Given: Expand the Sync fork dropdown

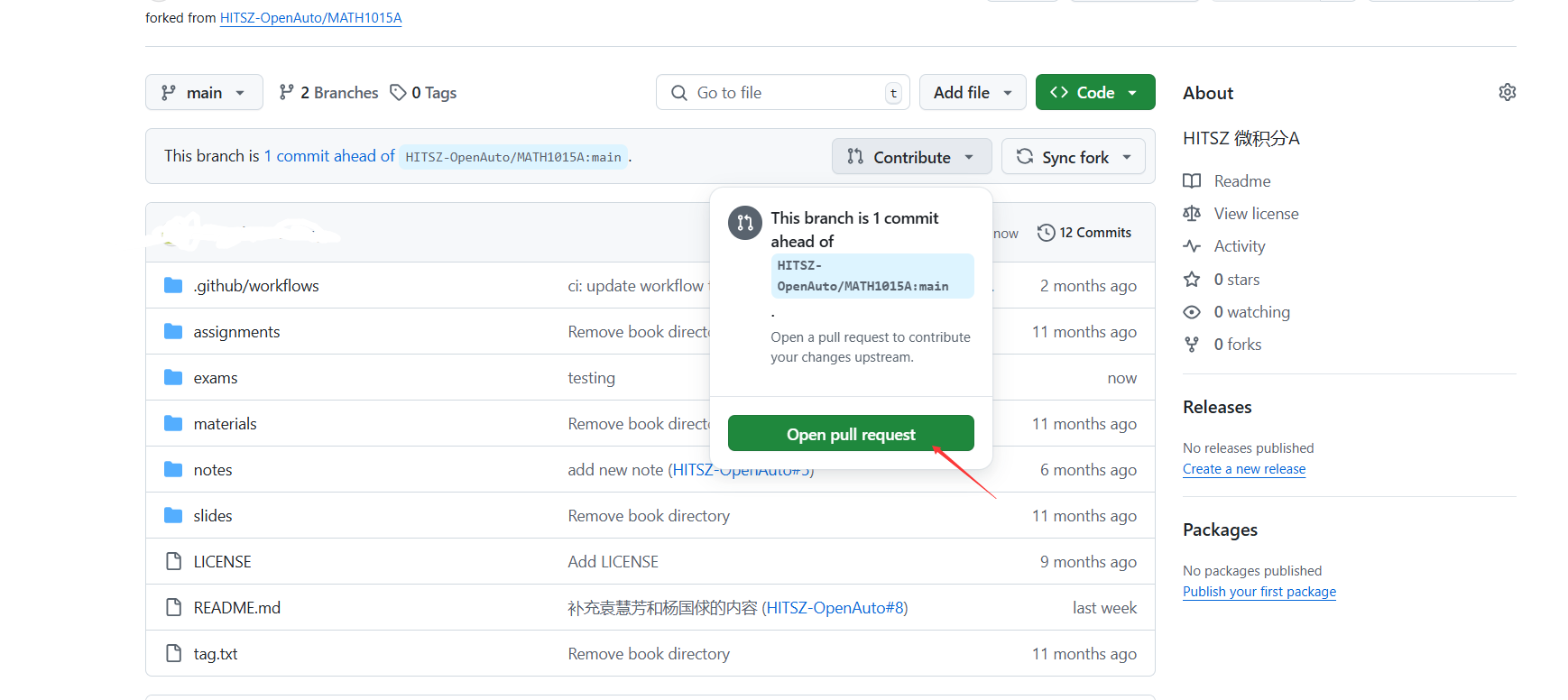Looking at the screenshot, I should click(1073, 157).
